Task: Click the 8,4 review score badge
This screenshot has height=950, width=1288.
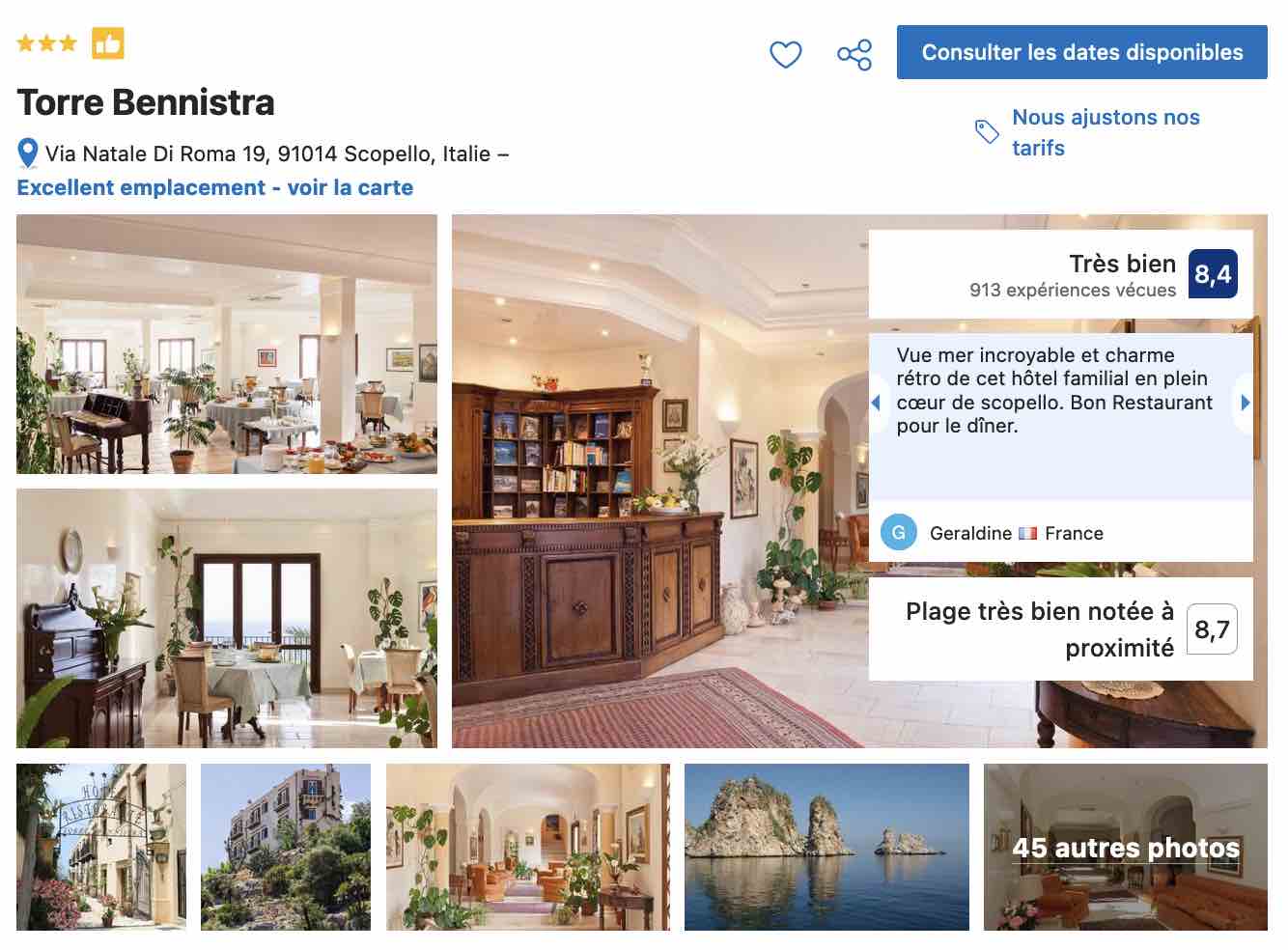Action: pos(1213,274)
